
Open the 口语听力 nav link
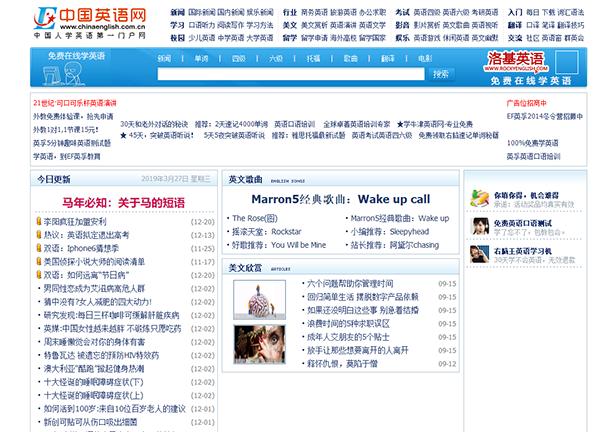pyautogui.click(x=202, y=25)
